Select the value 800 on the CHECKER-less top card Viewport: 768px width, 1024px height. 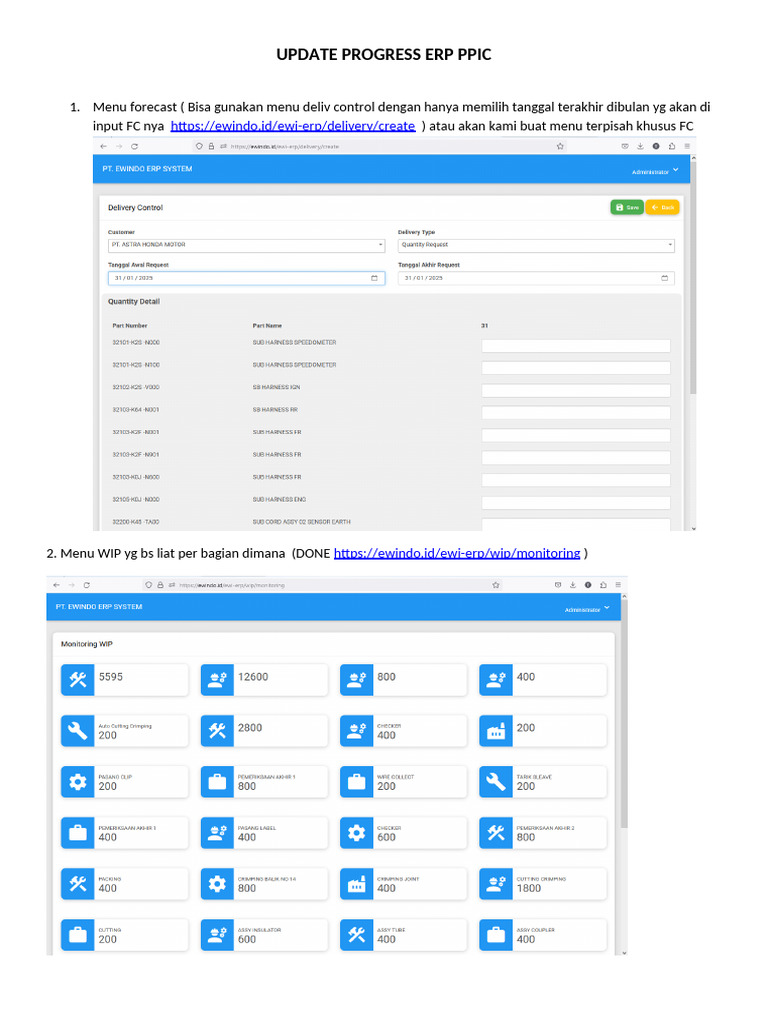pyautogui.click(x=386, y=677)
